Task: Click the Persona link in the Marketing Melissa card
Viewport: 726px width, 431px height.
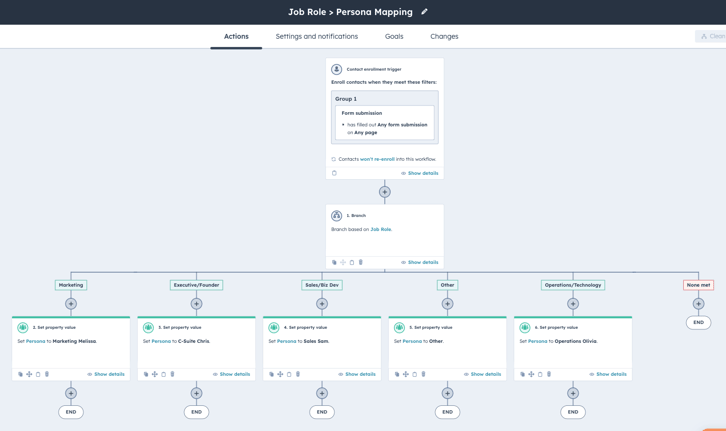Action: click(36, 341)
